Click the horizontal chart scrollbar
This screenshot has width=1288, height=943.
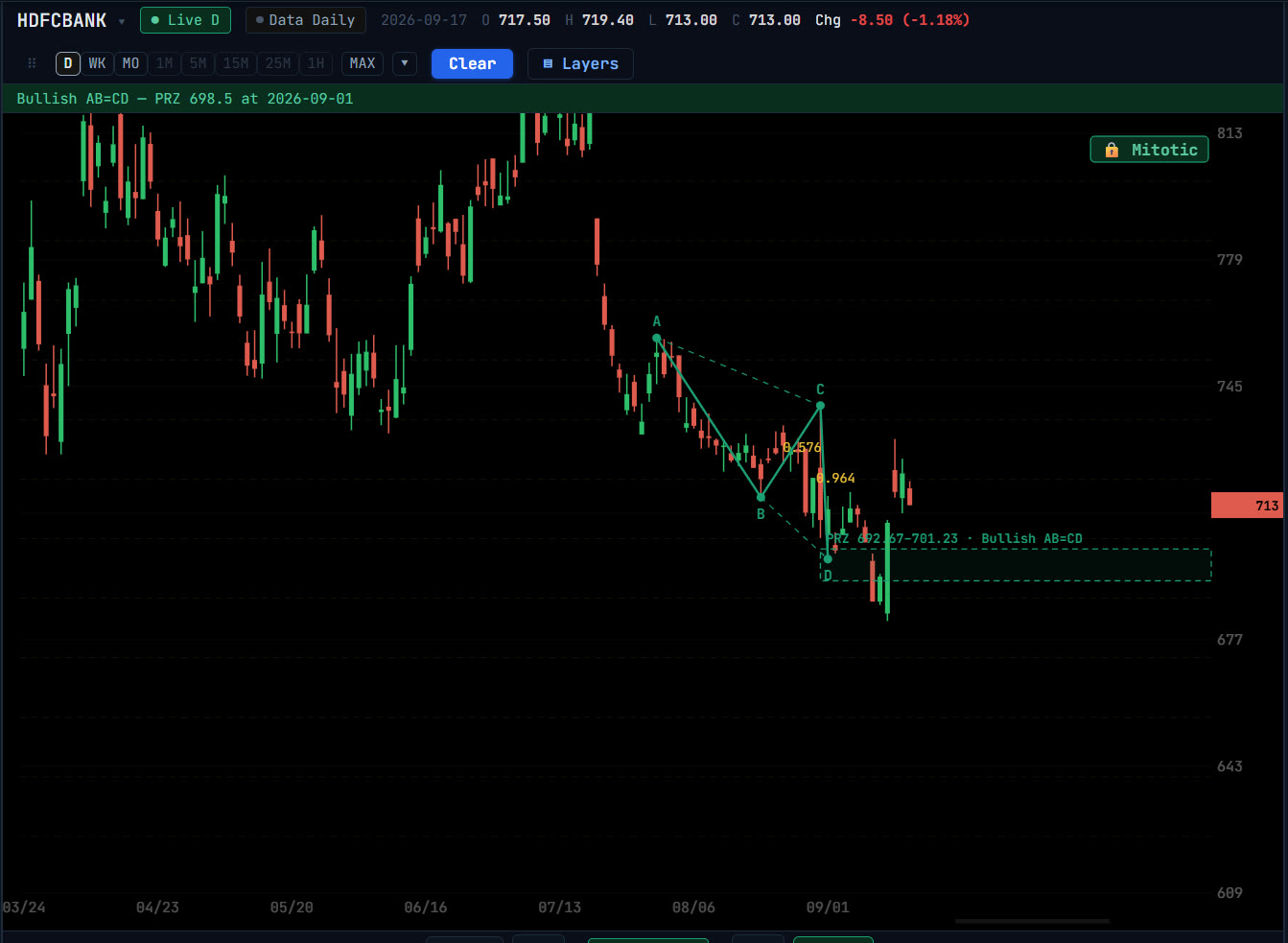[1032, 921]
